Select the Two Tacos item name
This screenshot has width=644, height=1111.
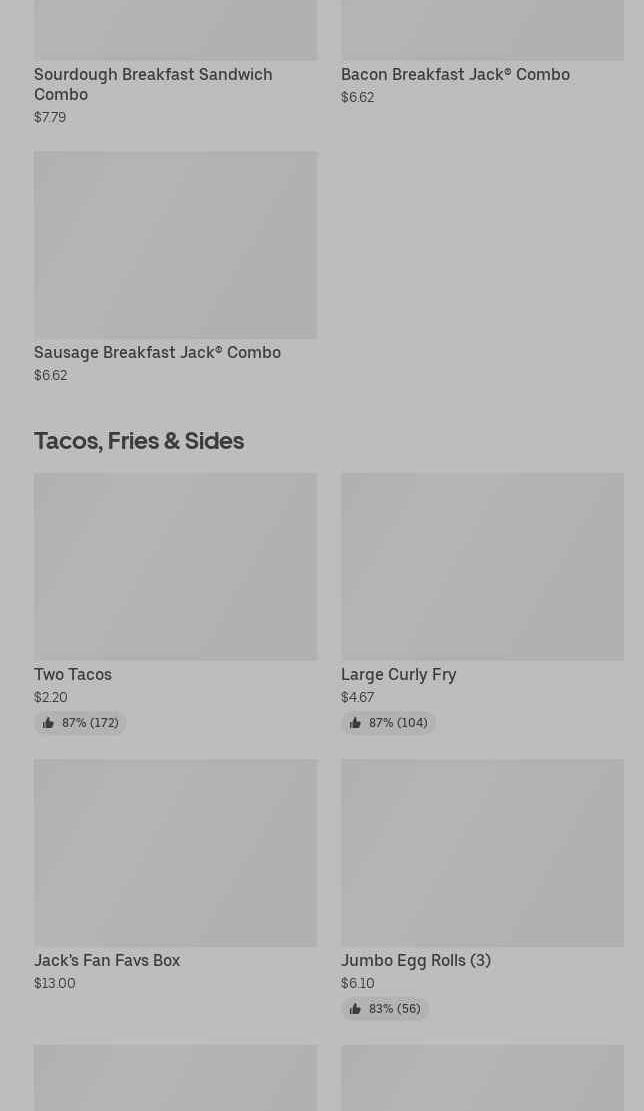(x=73, y=674)
